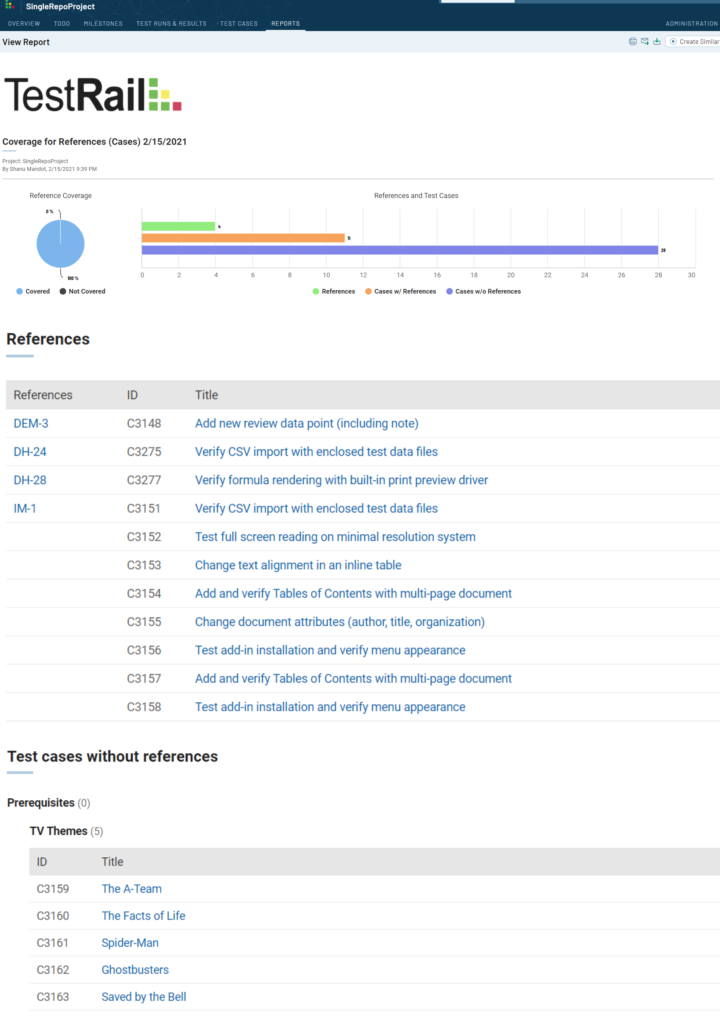Screen dimensions: 720x1024
Task: Click the C3159 ID cell
Action: point(53,889)
